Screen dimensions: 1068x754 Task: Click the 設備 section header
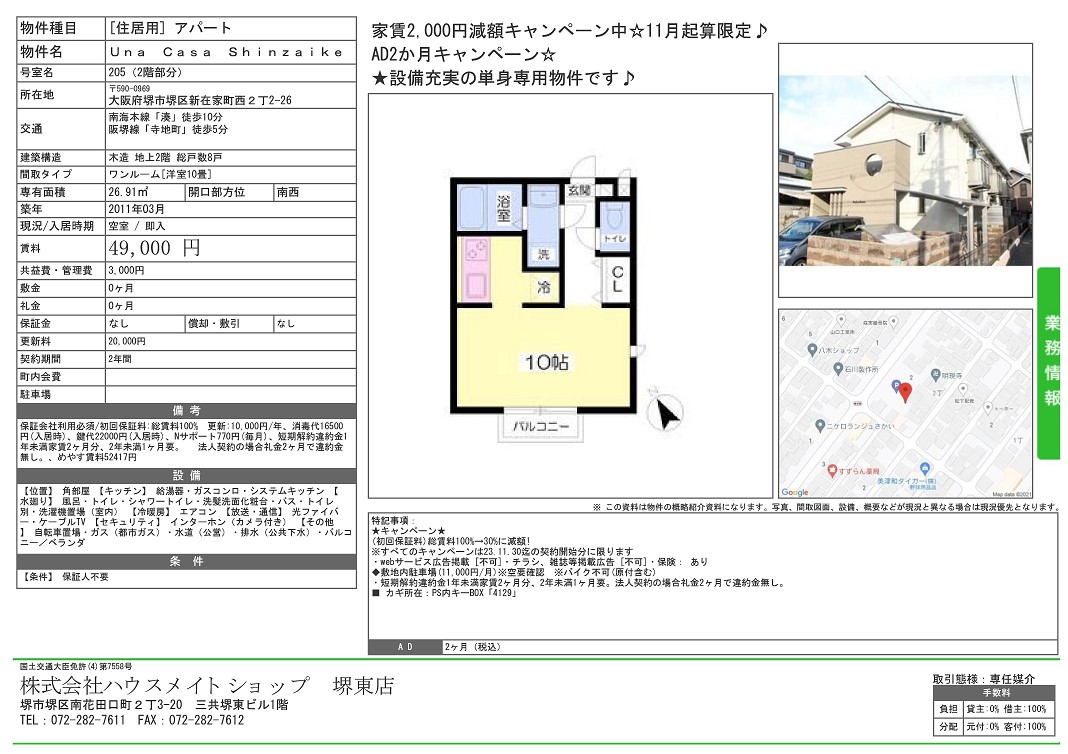(186, 475)
